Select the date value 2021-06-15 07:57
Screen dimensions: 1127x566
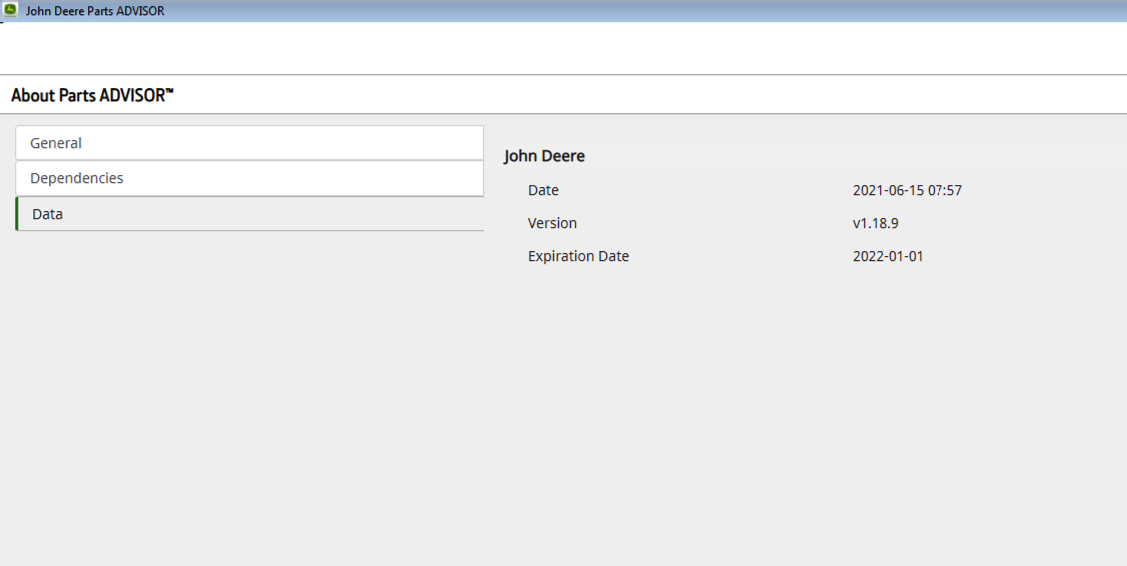click(907, 190)
